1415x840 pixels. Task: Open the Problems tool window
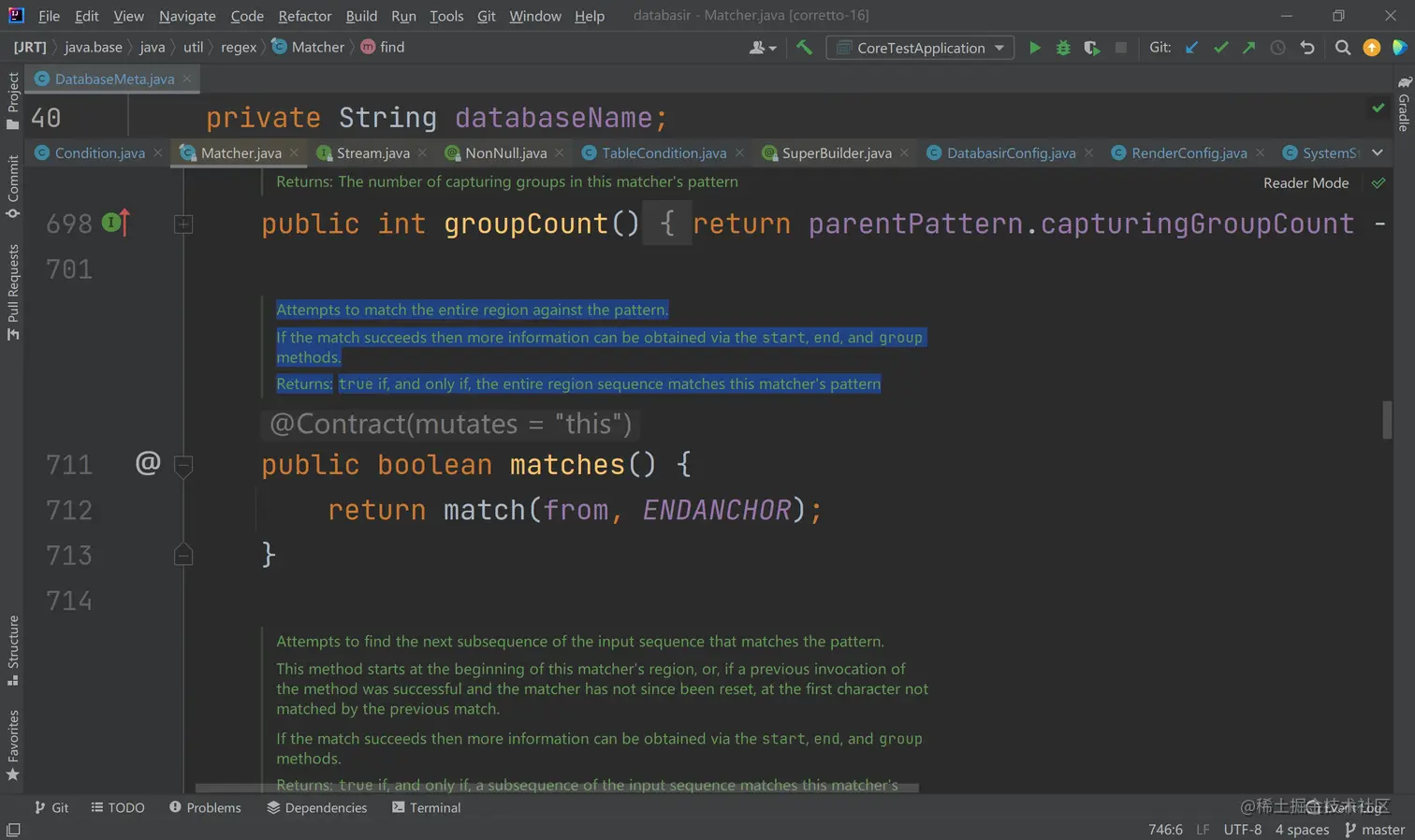click(205, 807)
